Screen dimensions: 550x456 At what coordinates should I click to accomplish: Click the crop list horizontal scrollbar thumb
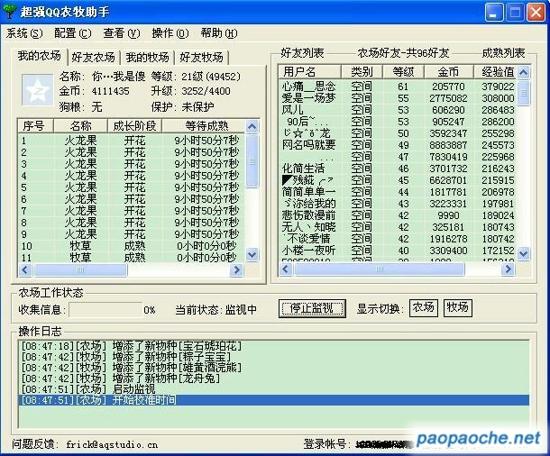click(x=81, y=270)
